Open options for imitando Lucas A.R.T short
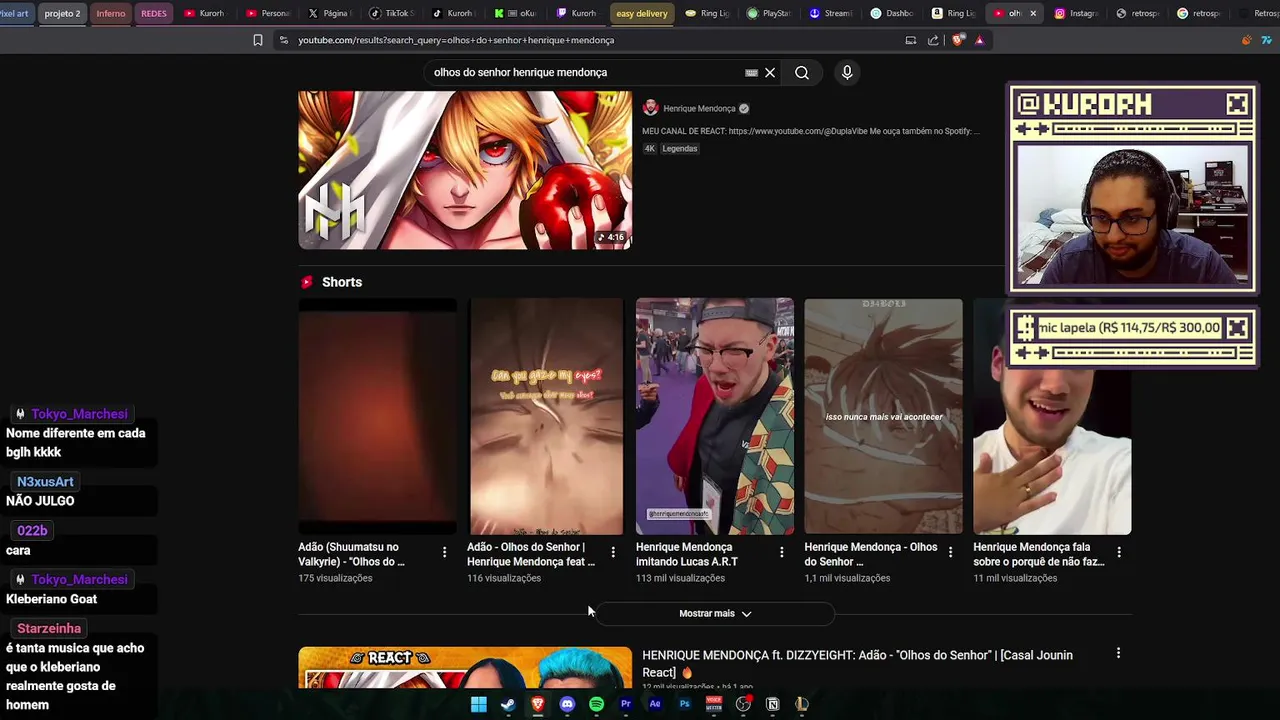The image size is (1280, 720). coord(782,552)
